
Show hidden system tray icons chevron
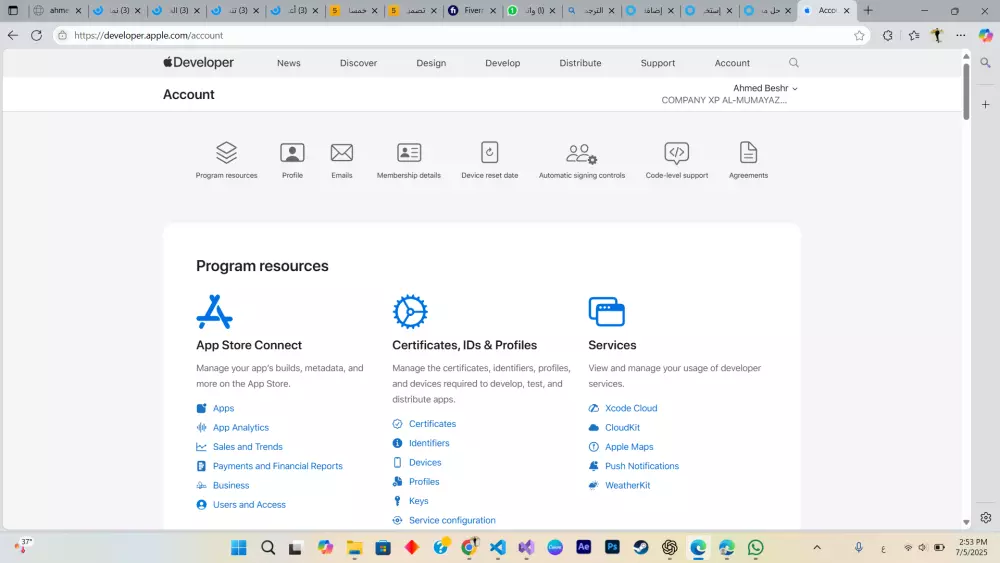816,548
